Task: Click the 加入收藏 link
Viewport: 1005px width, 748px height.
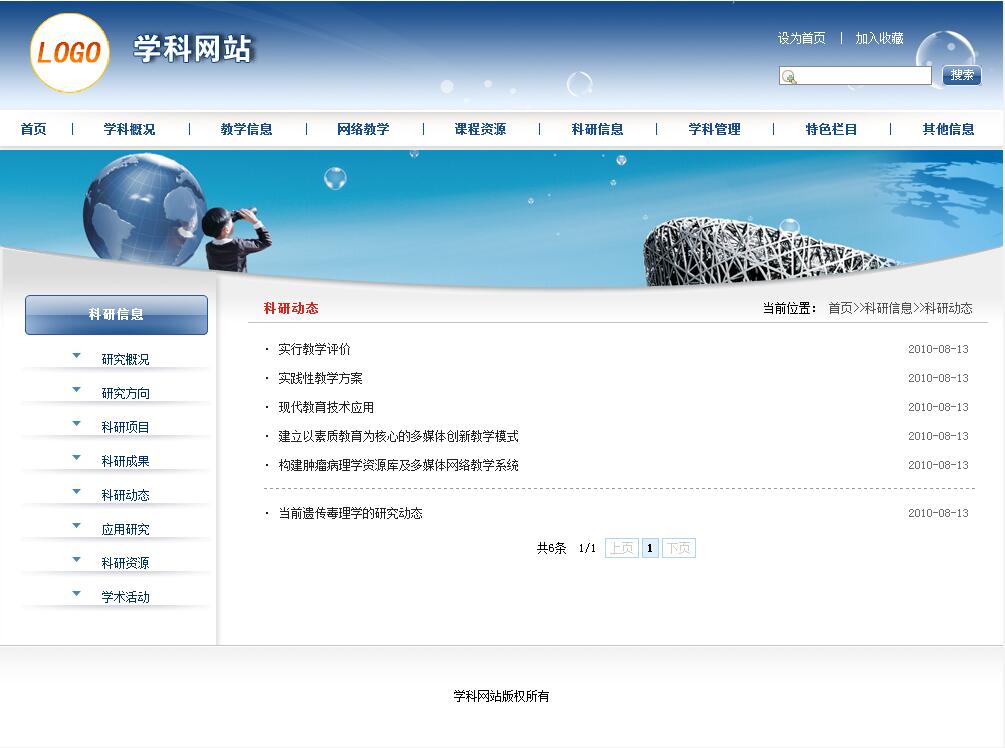Action: coord(879,38)
